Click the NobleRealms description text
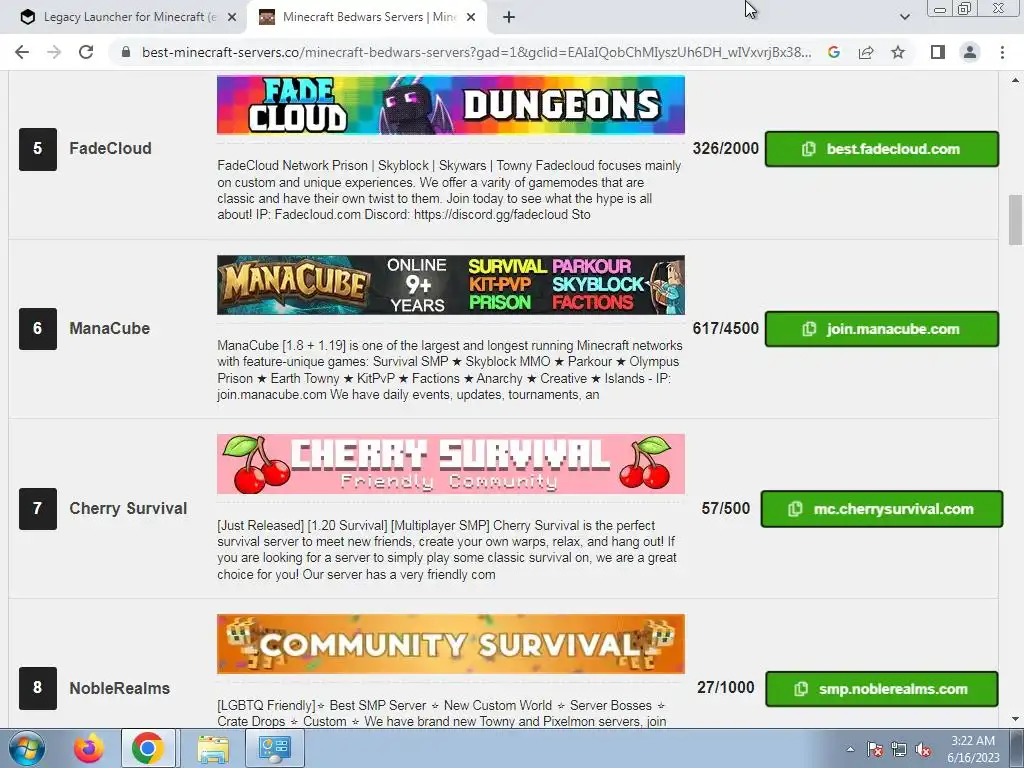This screenshot has width=1024, height=768. click(442, 713)
